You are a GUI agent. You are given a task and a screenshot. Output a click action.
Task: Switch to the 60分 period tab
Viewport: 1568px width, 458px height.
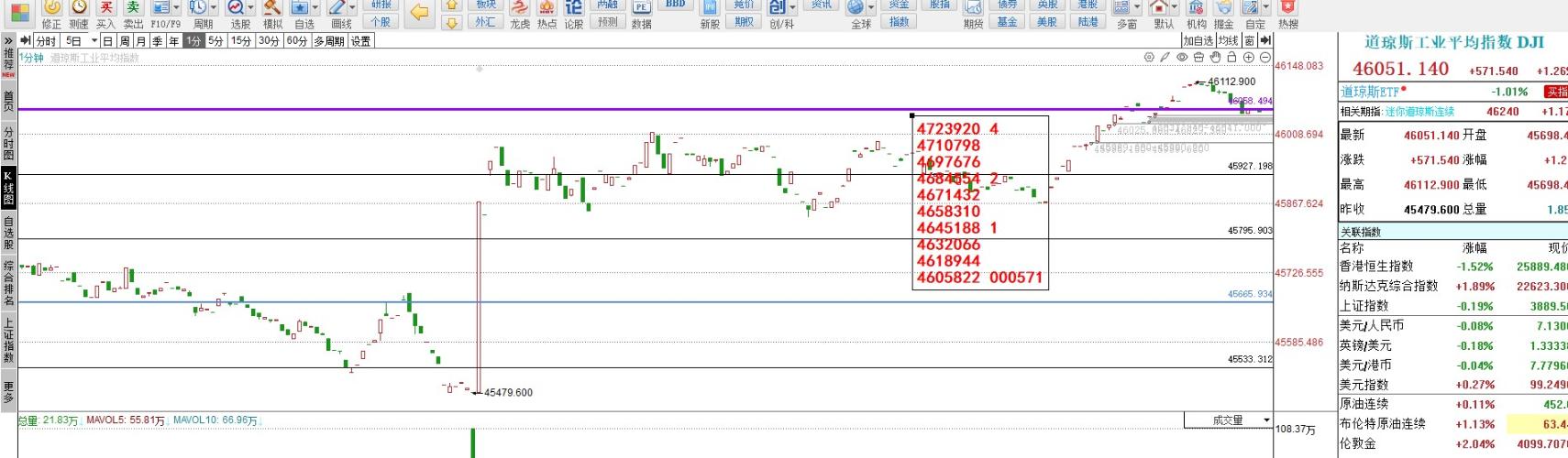coord(297,40)
